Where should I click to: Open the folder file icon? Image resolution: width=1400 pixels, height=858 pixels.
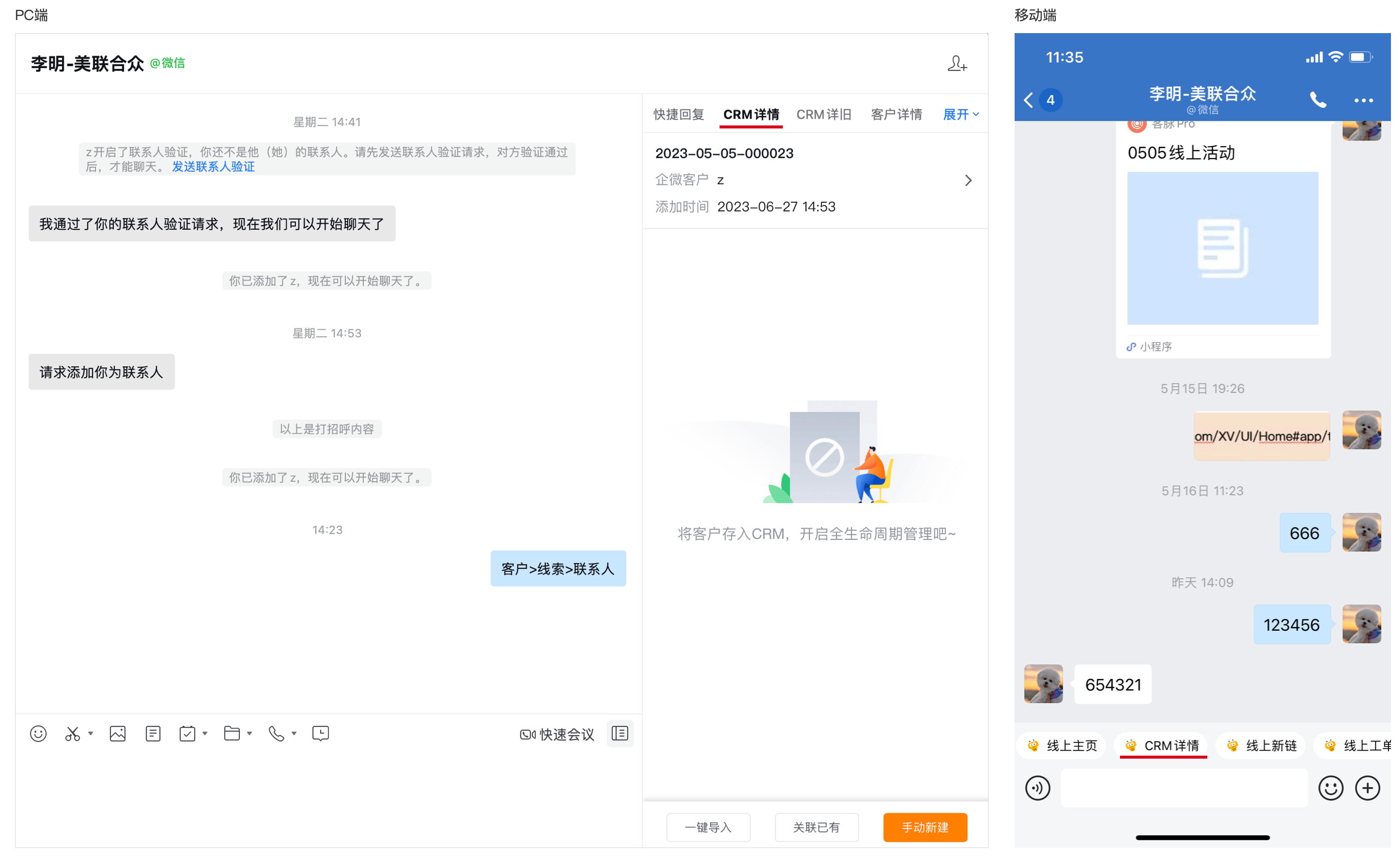(232, 734)
